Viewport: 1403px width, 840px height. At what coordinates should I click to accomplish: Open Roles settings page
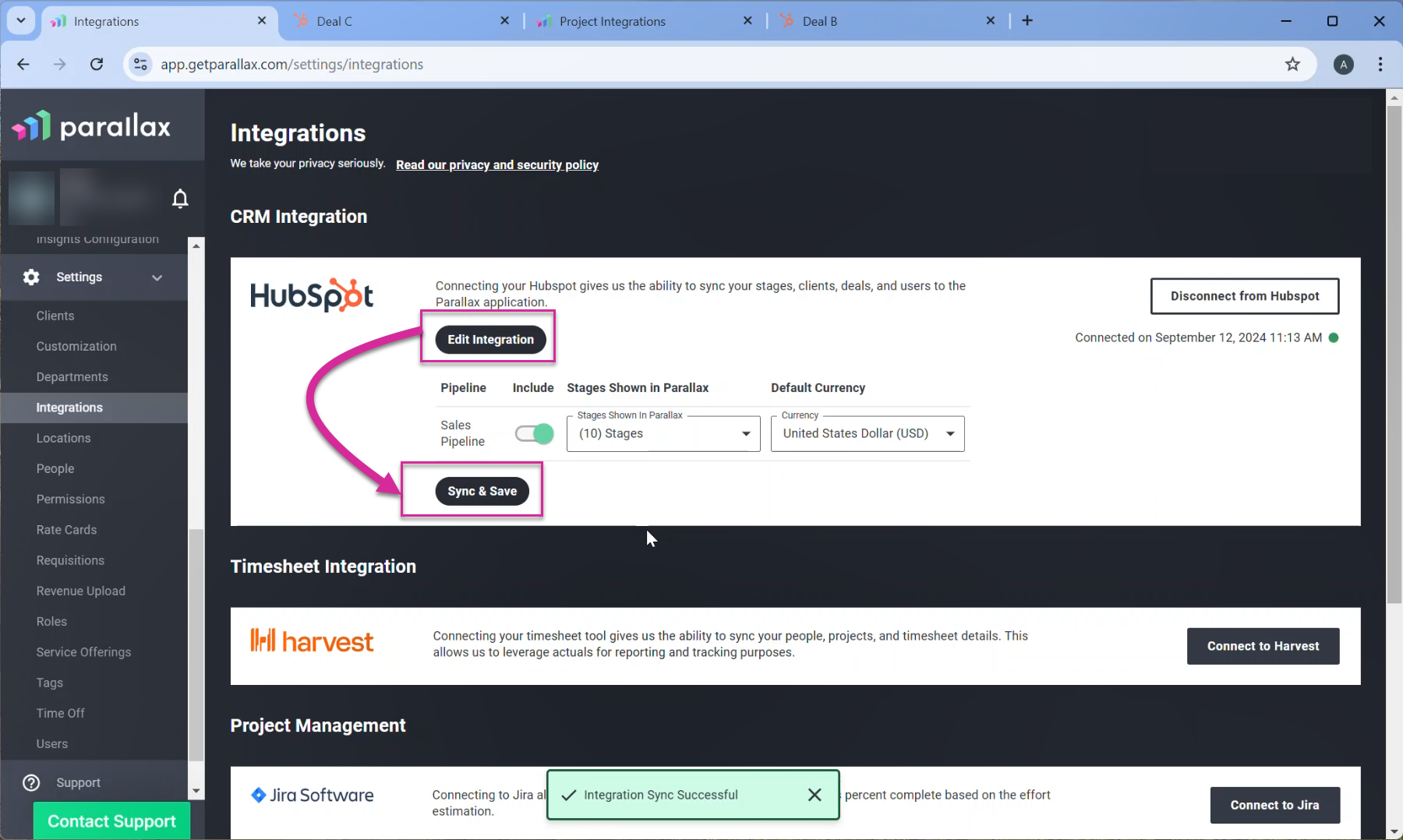51,621
